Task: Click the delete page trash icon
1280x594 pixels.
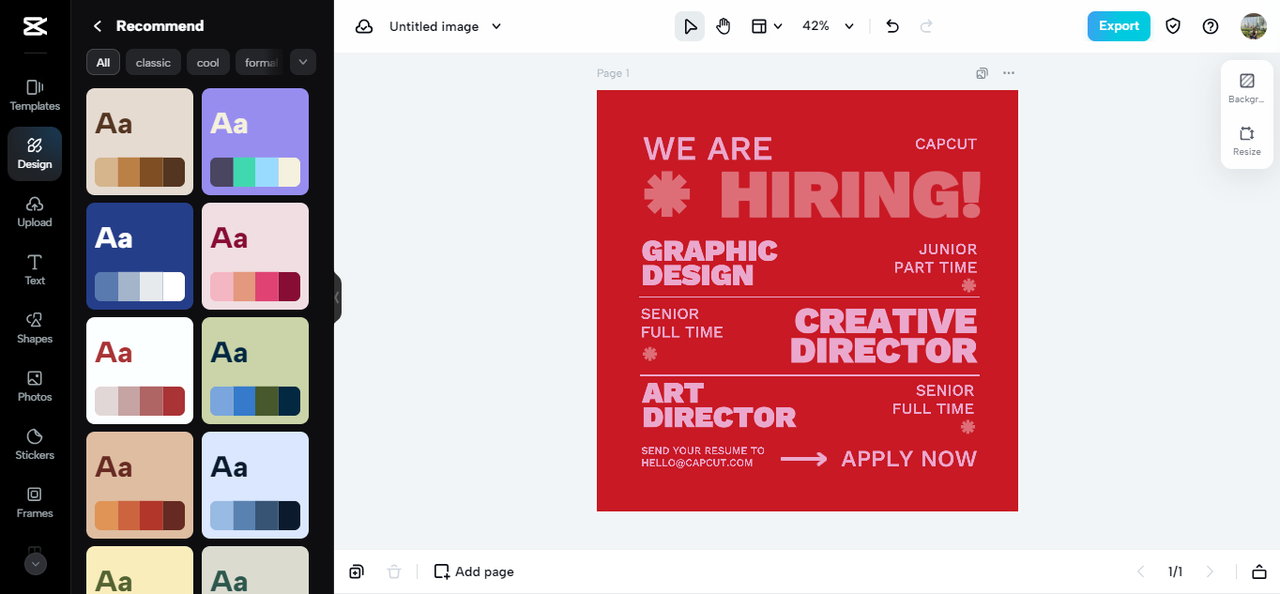Action: coord(394,572)
